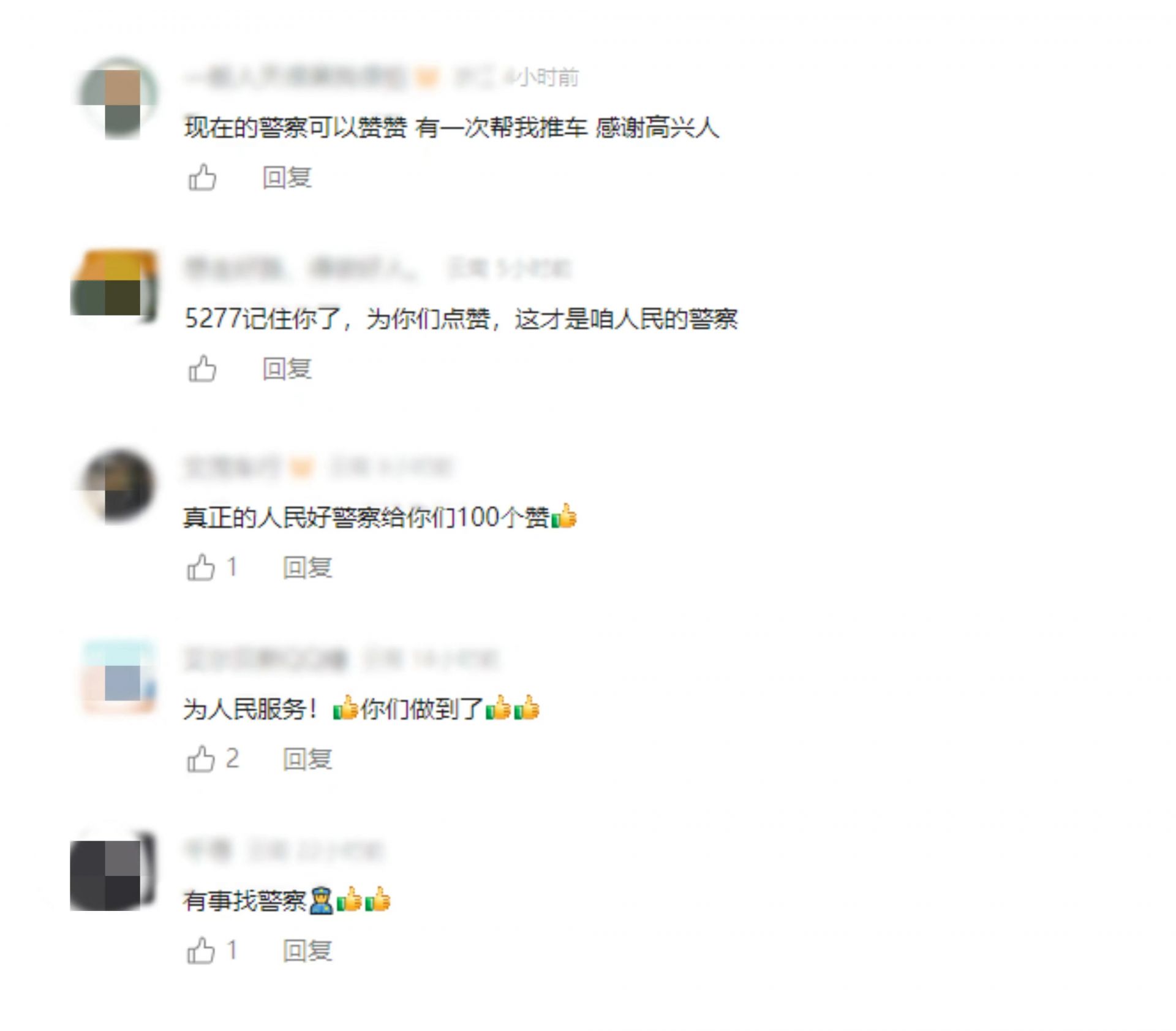Reply to the 真正的人民好警察 comment
Screen dimensions: 1176x1031
[x=307, y=568]
